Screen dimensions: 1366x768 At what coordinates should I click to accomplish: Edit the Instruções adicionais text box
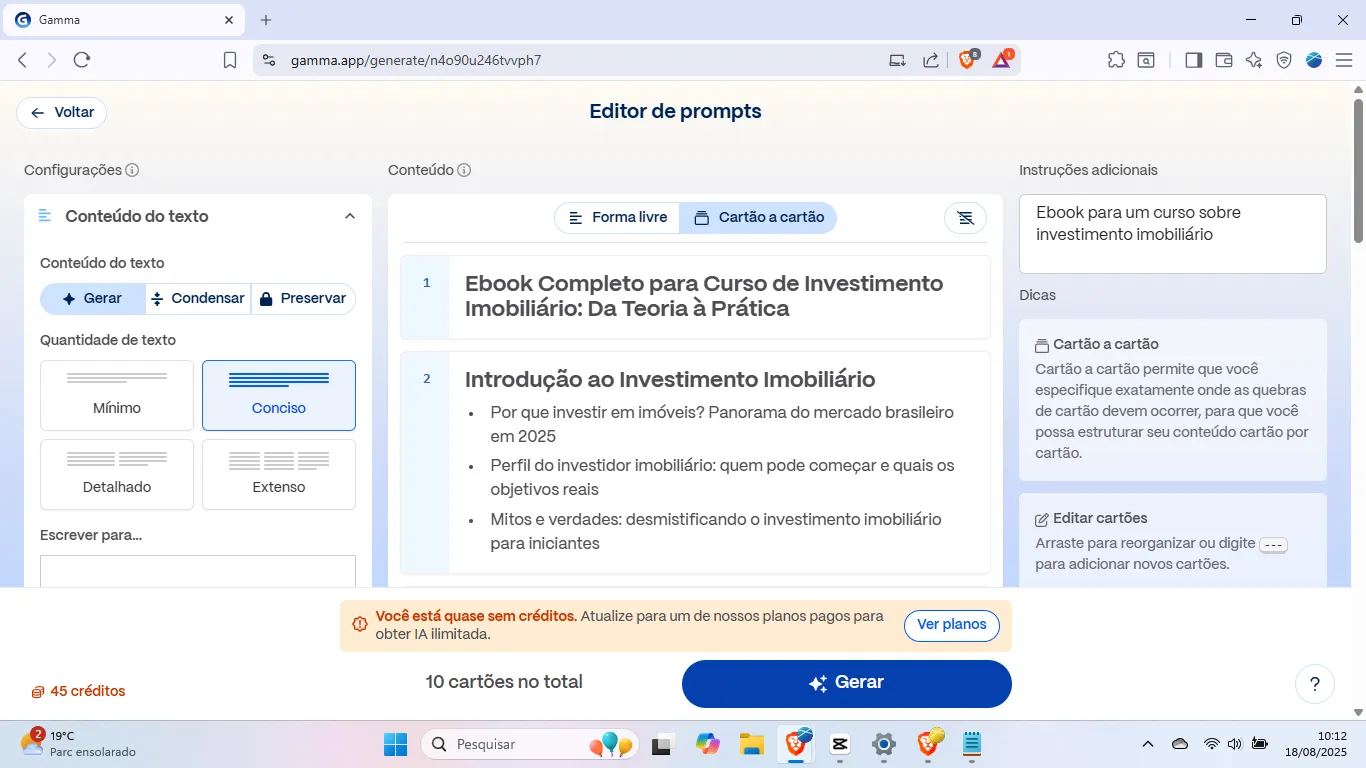click(x=1173, y=234)
